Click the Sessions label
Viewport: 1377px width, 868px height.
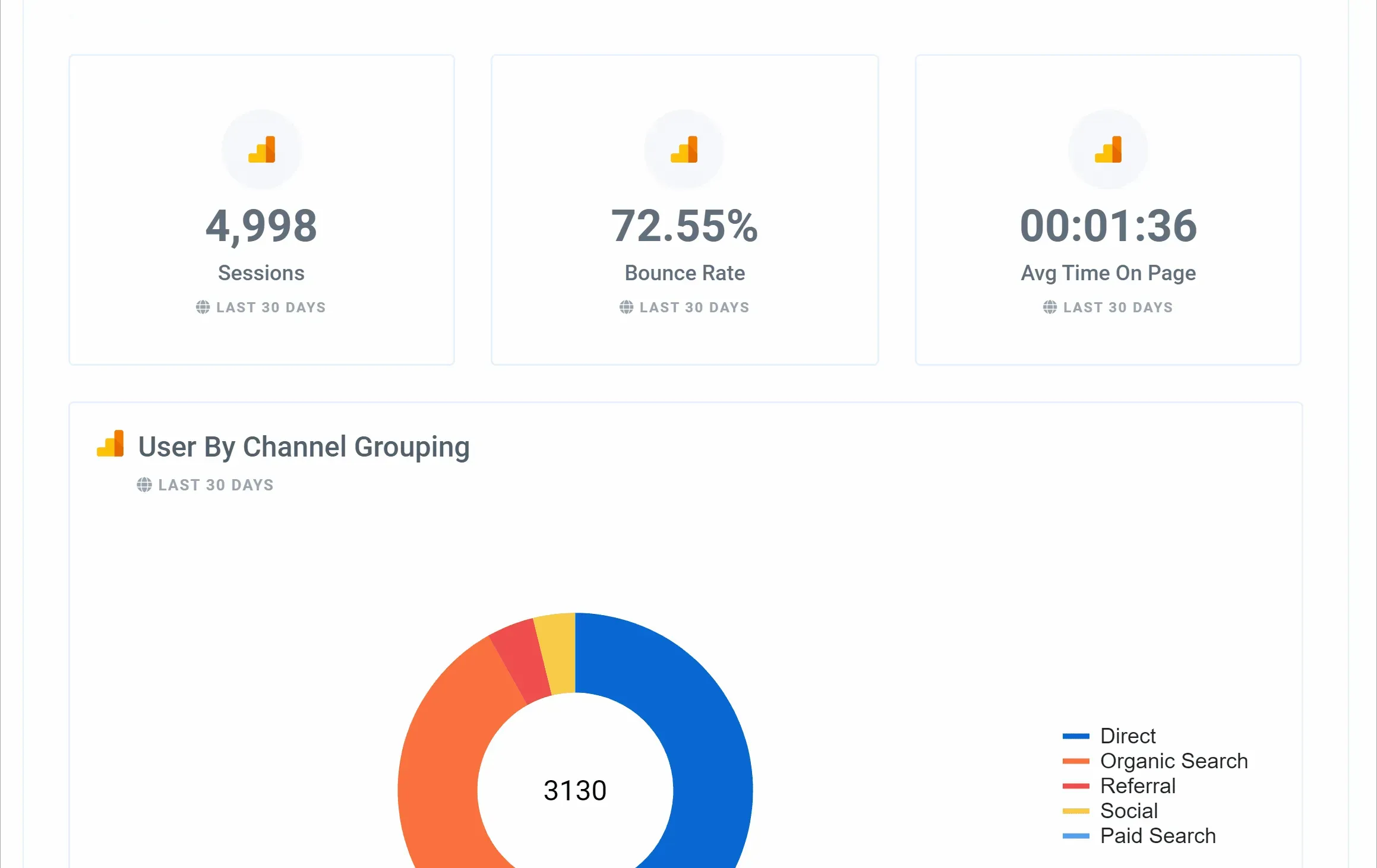pyautogui.click(x=261, y=273)
